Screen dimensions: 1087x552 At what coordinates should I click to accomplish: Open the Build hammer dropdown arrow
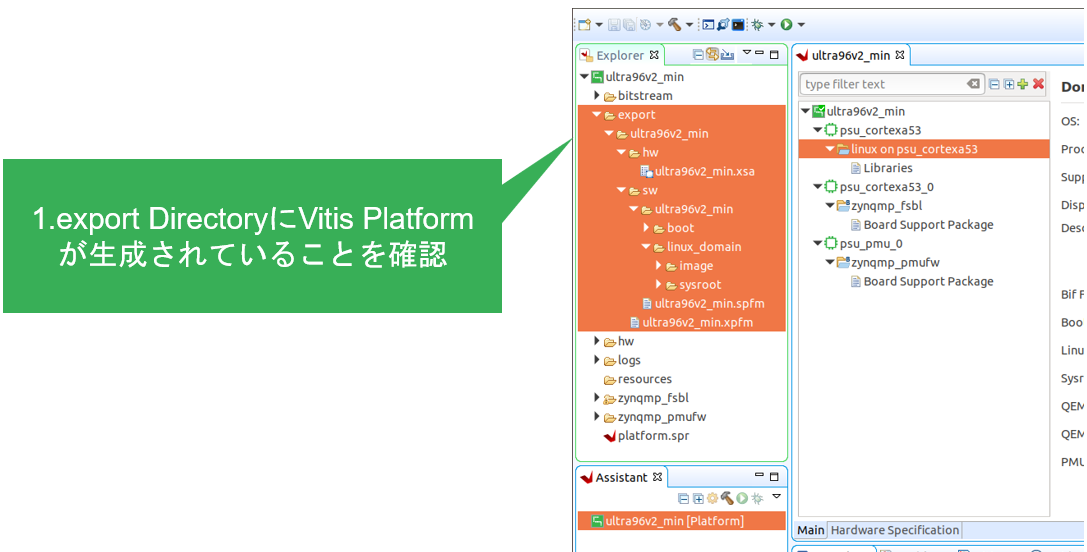point(689,26)
